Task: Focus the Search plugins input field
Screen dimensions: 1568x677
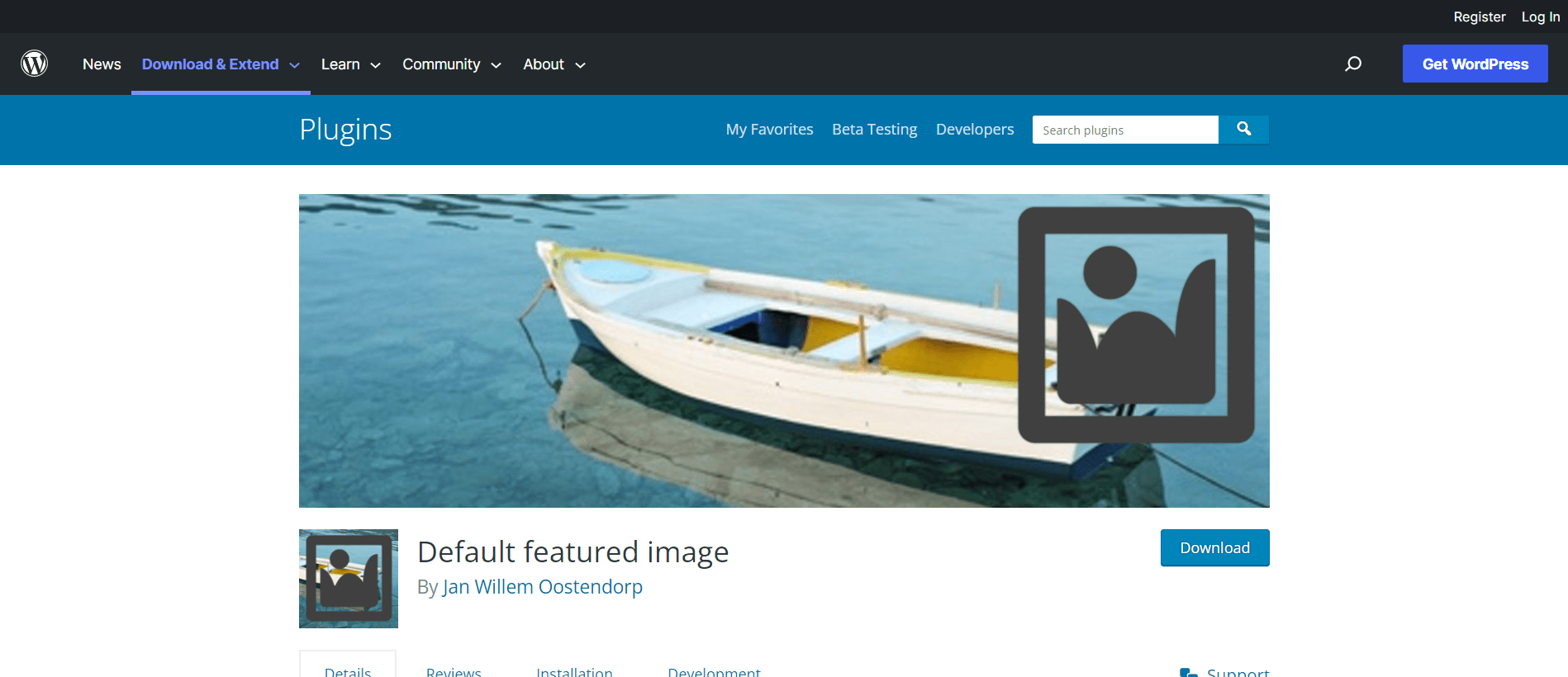Action: [x=1124, y=130]
